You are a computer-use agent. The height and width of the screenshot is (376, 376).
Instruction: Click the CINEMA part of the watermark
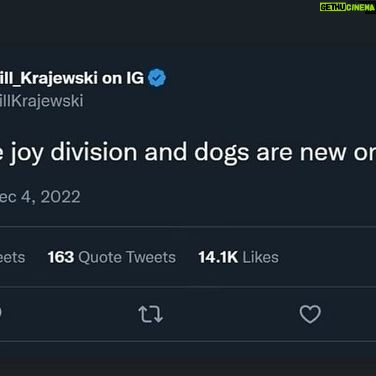point(360,7)
